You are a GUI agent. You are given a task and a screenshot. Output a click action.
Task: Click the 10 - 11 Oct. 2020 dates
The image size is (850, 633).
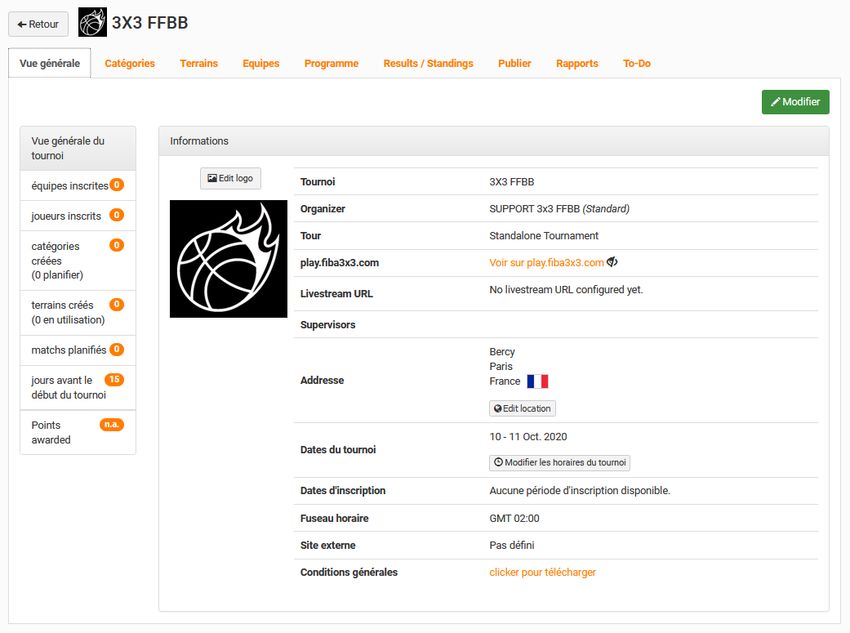point(528,437)
